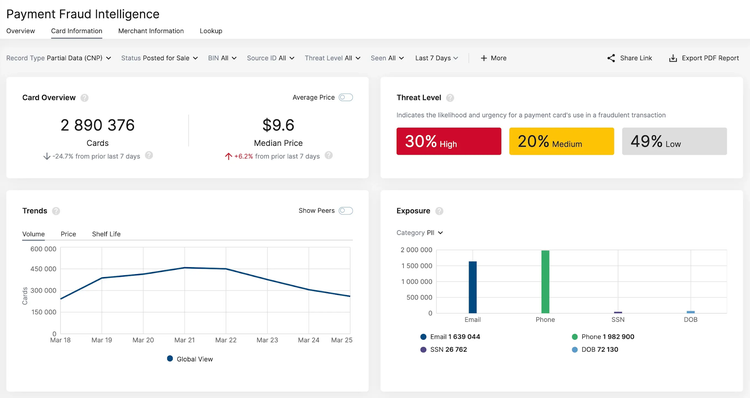Image resolution: width=750 pixels, height=398 pixels.
Task: Click Export PDF Report button text
Action: pyautogui.click(x=710, y=58)
